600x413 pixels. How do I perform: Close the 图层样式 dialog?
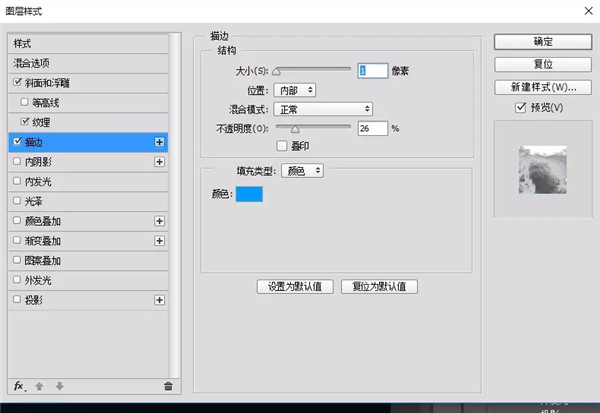[589, 11]
